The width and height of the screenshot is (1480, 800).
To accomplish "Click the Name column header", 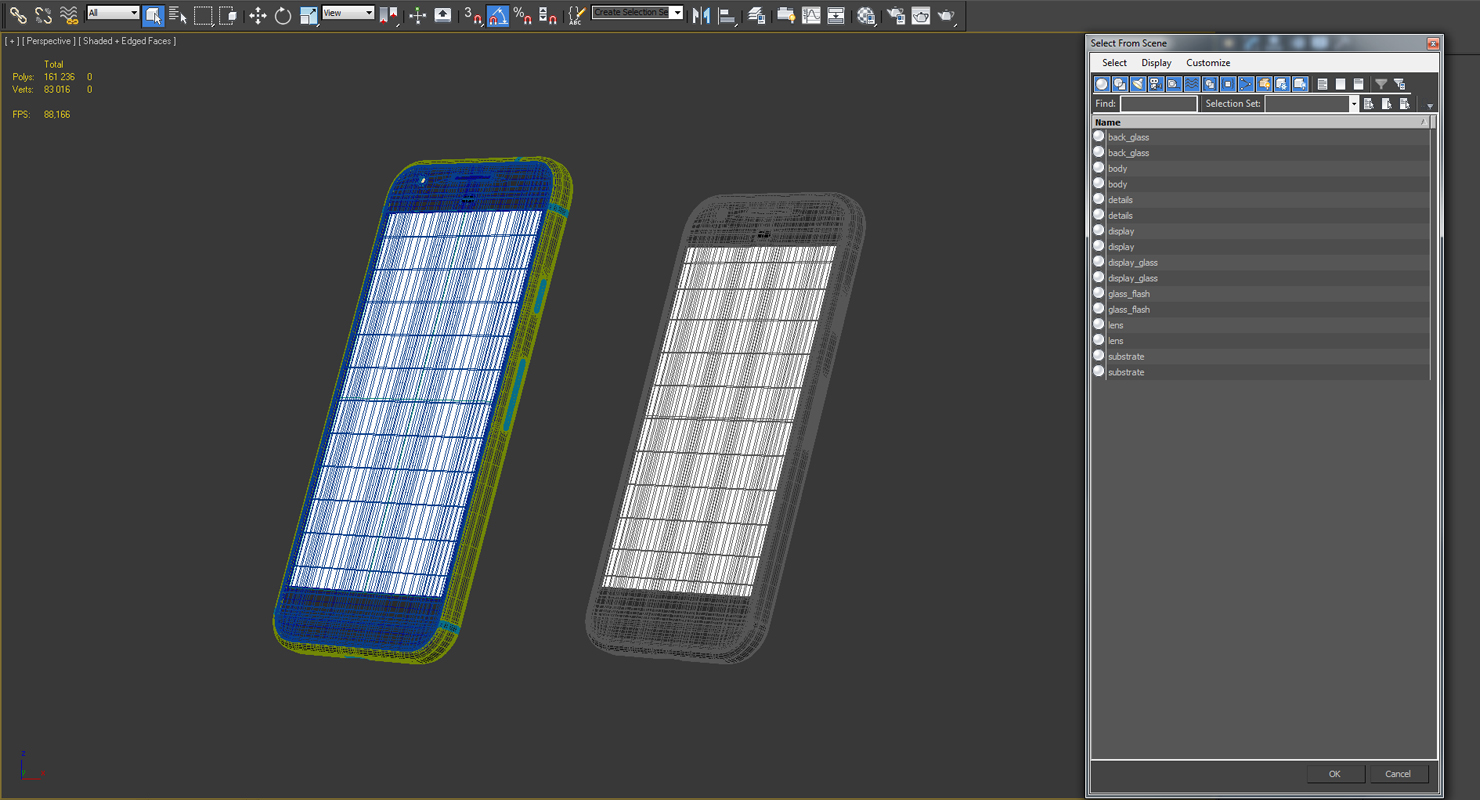I will (x=1260, y=122).
